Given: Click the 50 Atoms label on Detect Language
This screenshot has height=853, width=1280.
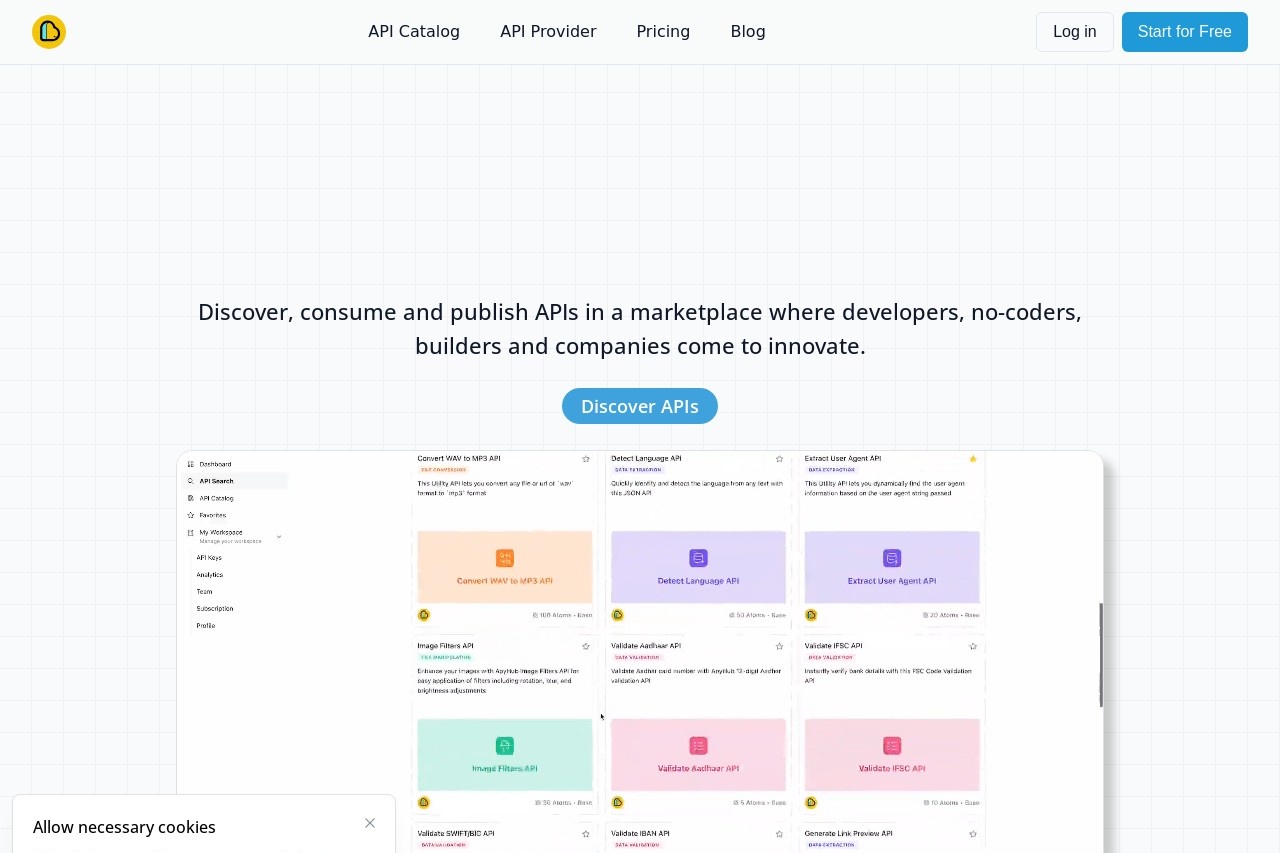Looking at the screenshot, I should pyautogui.click(x=758, y=615).
